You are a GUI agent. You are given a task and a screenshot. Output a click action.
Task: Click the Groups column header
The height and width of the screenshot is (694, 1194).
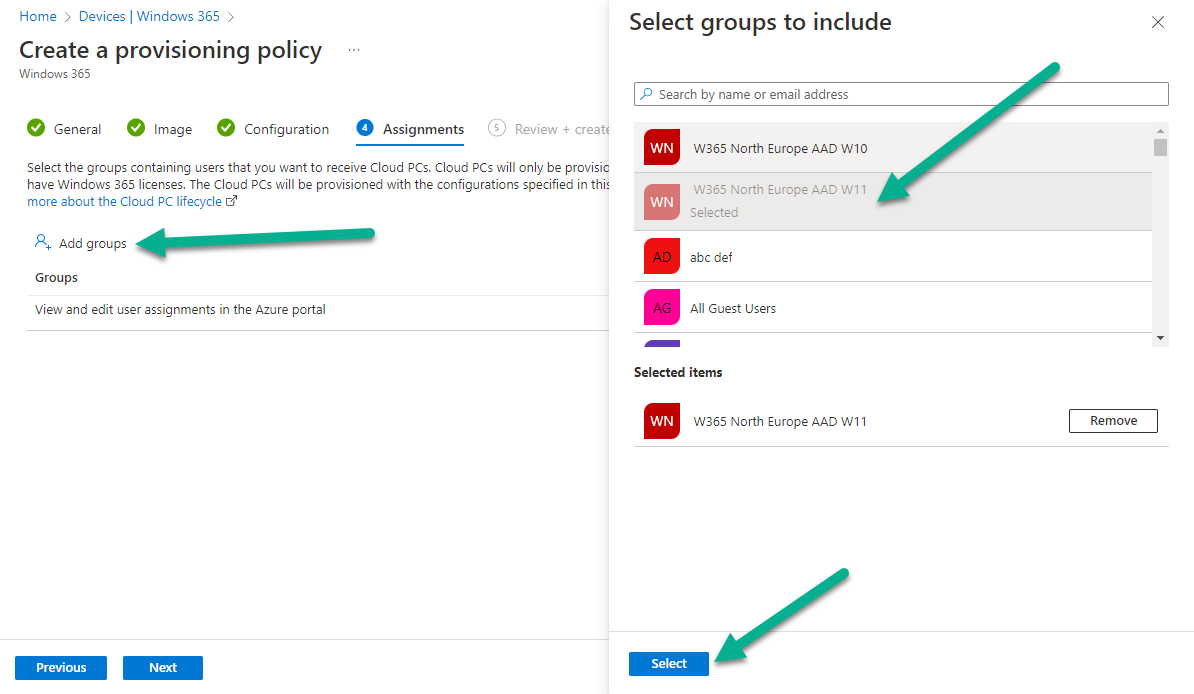pyautogui.click(x=56, y=277)
